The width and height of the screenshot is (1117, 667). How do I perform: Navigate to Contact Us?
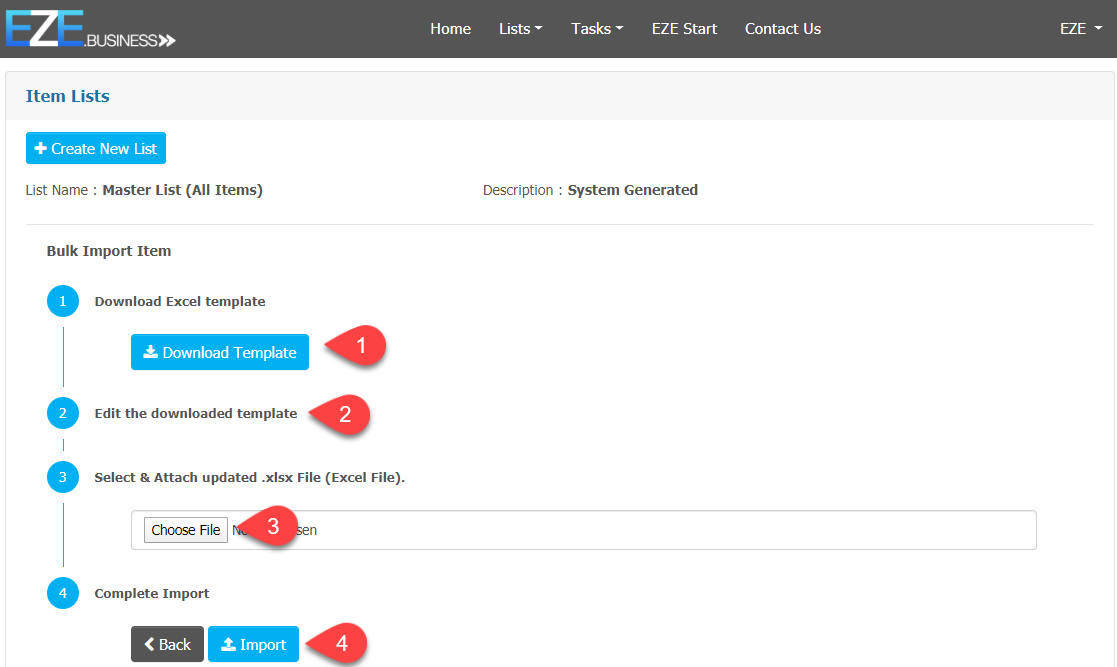point(782,29)
